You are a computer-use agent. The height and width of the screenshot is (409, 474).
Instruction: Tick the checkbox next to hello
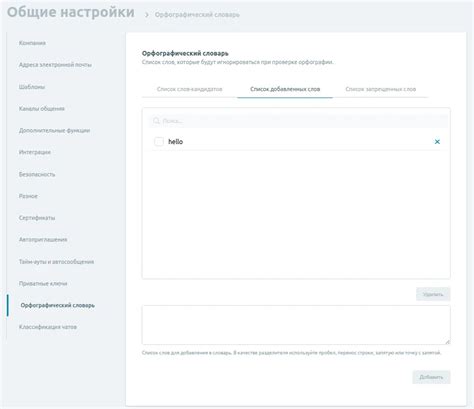pos(159,142)
